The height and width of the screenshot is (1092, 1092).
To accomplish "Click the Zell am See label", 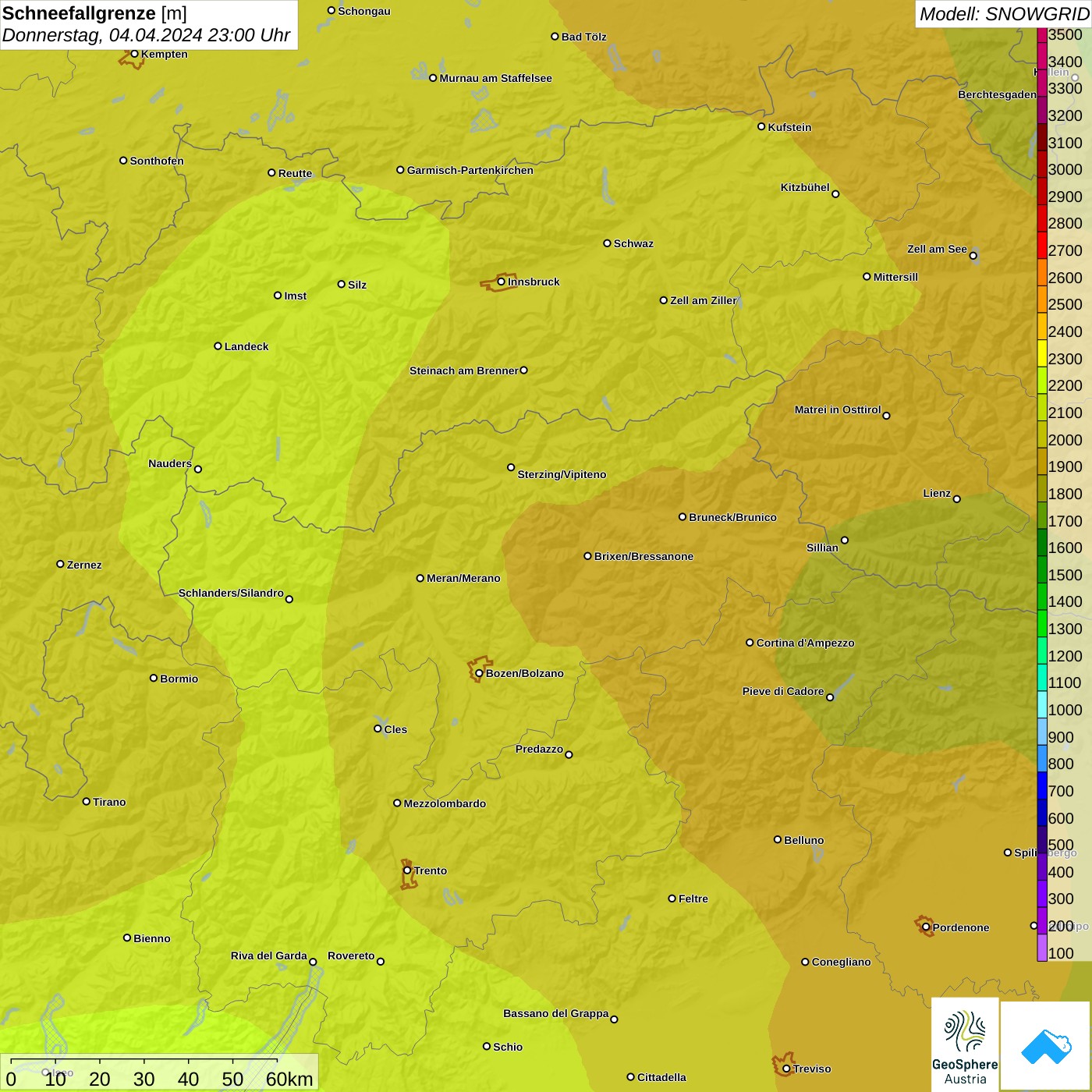I will (937, 249).
